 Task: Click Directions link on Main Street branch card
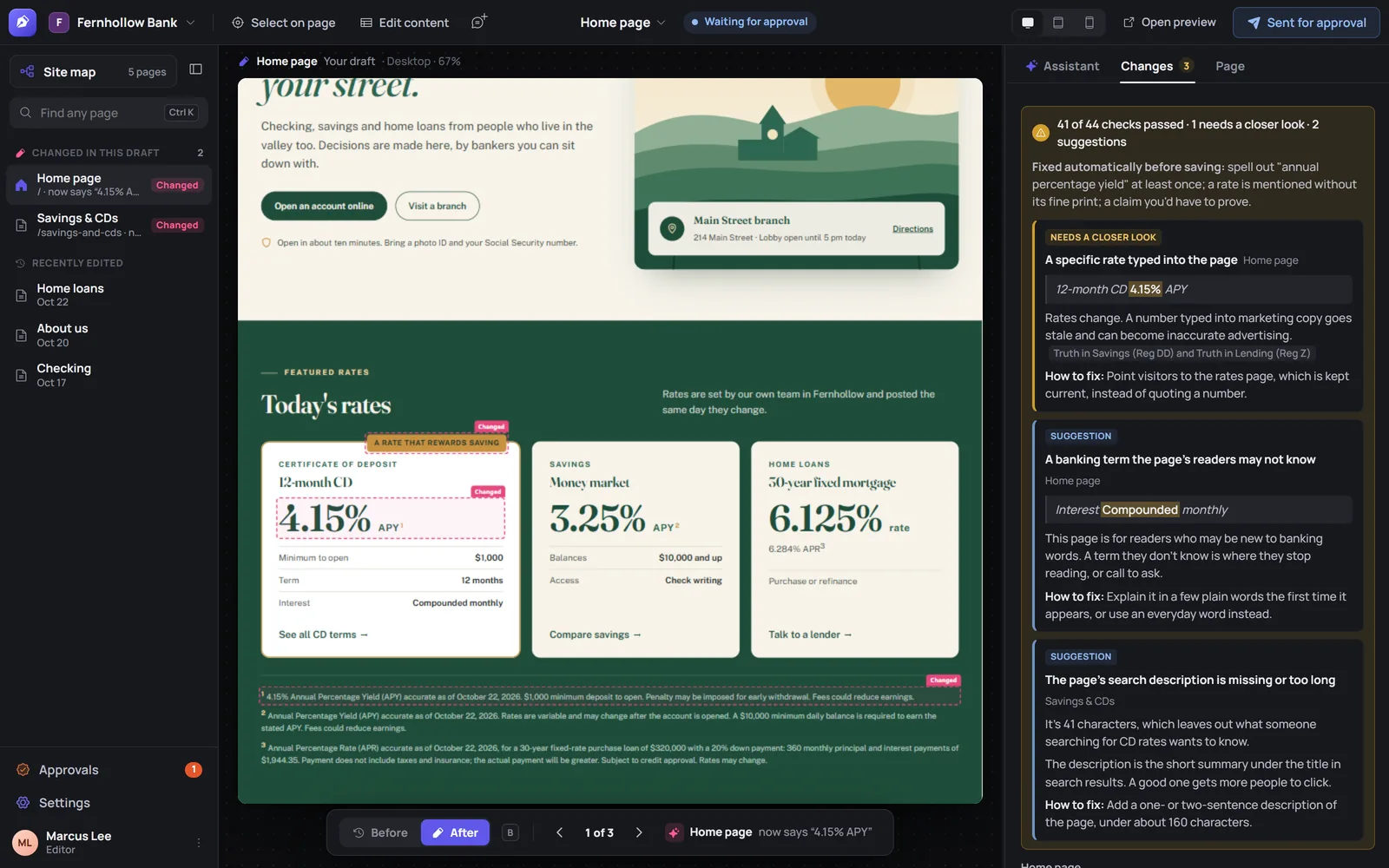coord(912,229)
